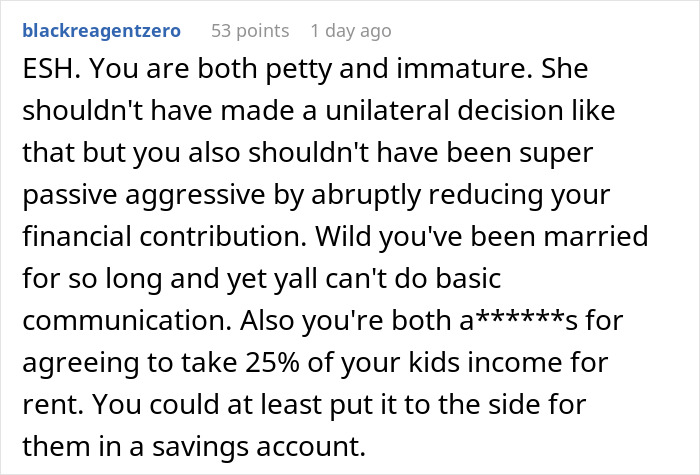The width and height of the screenshot is (700, 475).
Task: Click the word decision in comment
Action: tap(510, 110)
